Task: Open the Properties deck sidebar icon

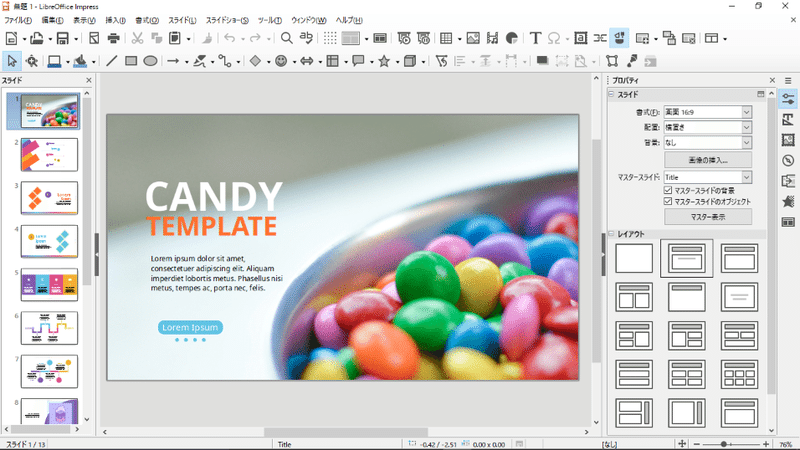Action: [788, 99]
